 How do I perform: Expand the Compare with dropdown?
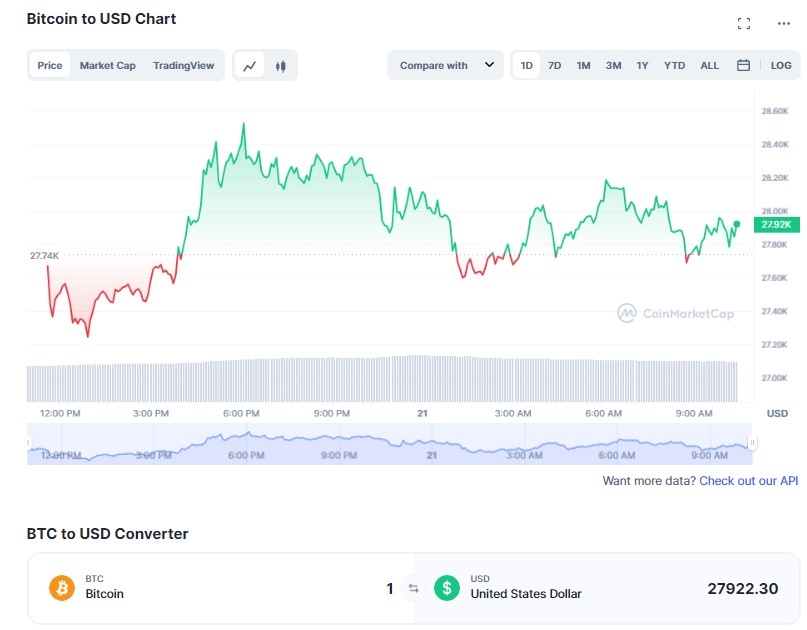(x=445, y=65)
